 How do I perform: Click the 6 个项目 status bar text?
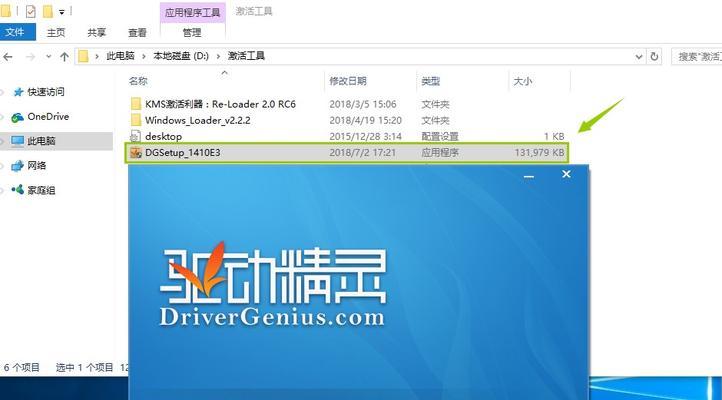(x=21, y=367)
